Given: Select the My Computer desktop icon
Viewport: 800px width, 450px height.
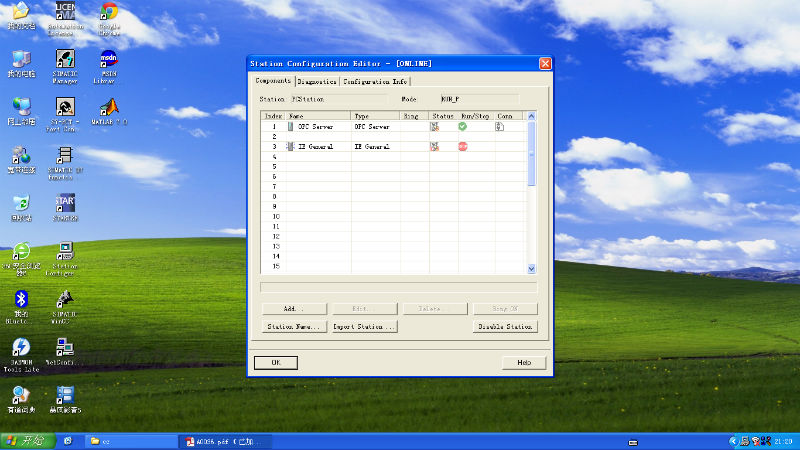Looking at the screenshot, I should tap(21, 64).
